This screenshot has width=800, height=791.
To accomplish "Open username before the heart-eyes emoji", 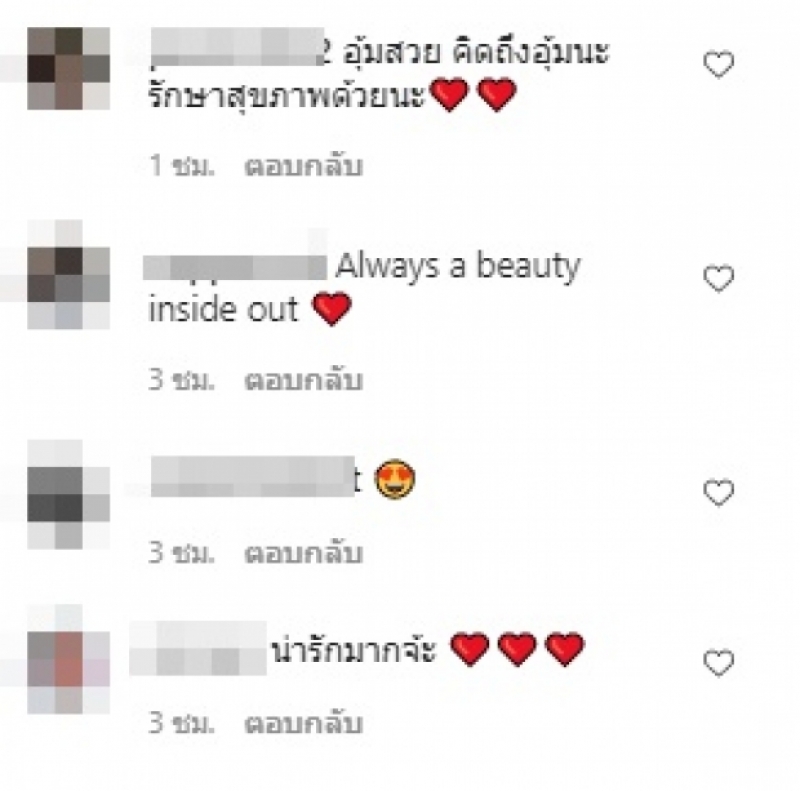I will (256, 477).
